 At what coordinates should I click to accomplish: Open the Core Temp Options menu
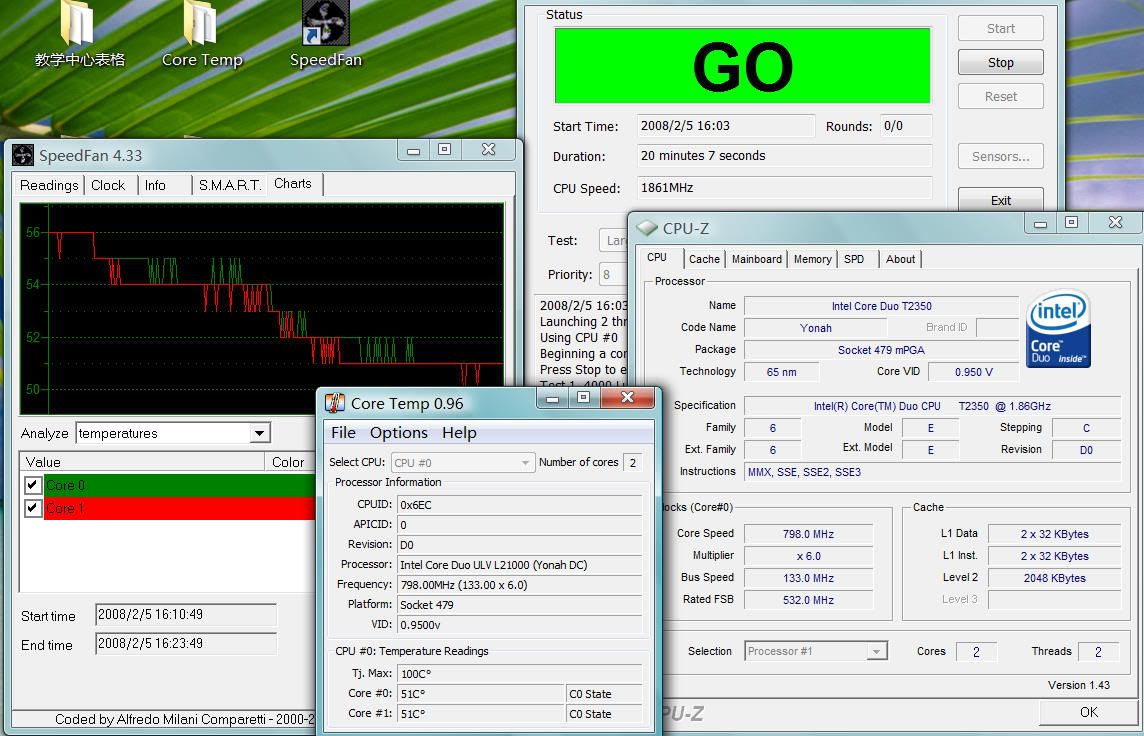(398, 433)
